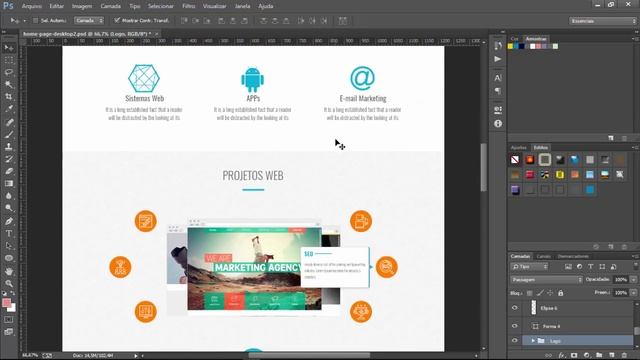Image resolution: width=640 pixels, height=360 pixels.
Task: Select the Ellipse shape tool
Action: point(9,258)
